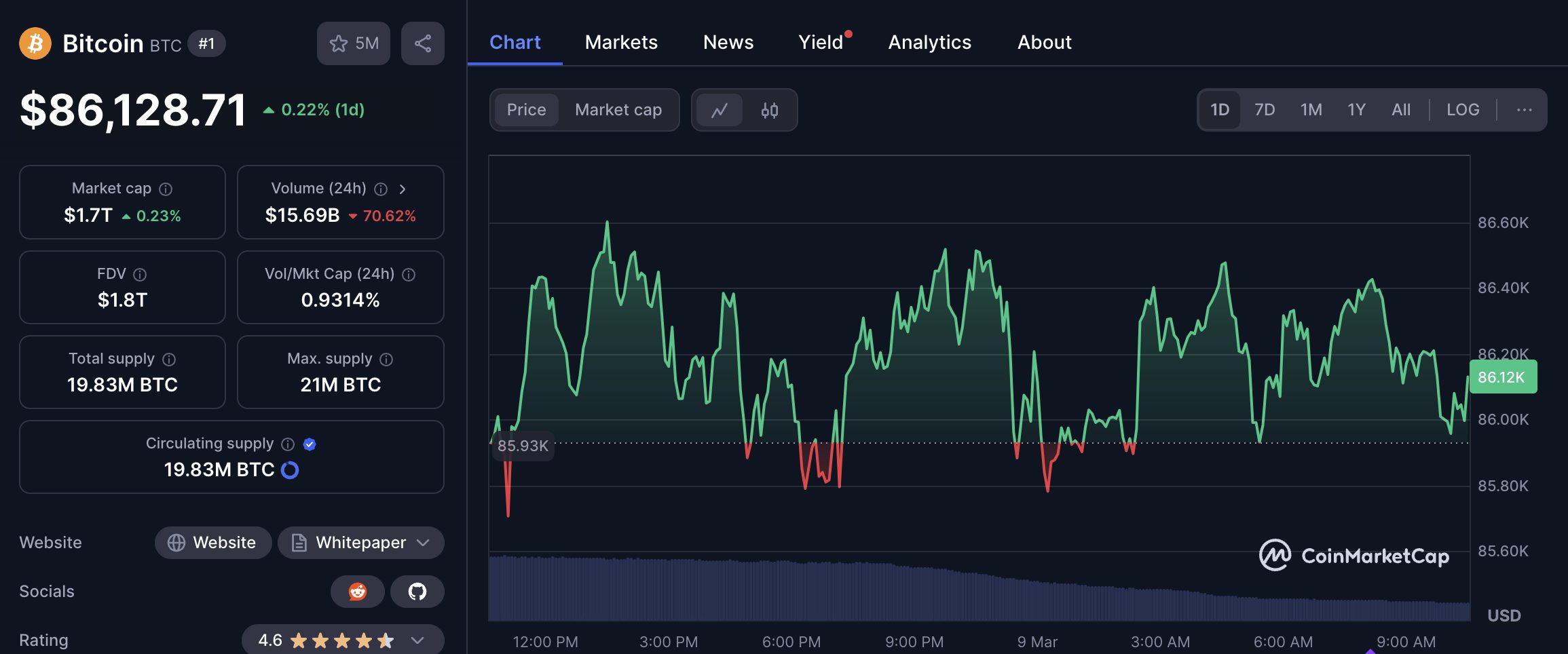This screenshot has height=654, width=1568.
Task: Set chart range to 7D
Action: tap(1265, 110)
